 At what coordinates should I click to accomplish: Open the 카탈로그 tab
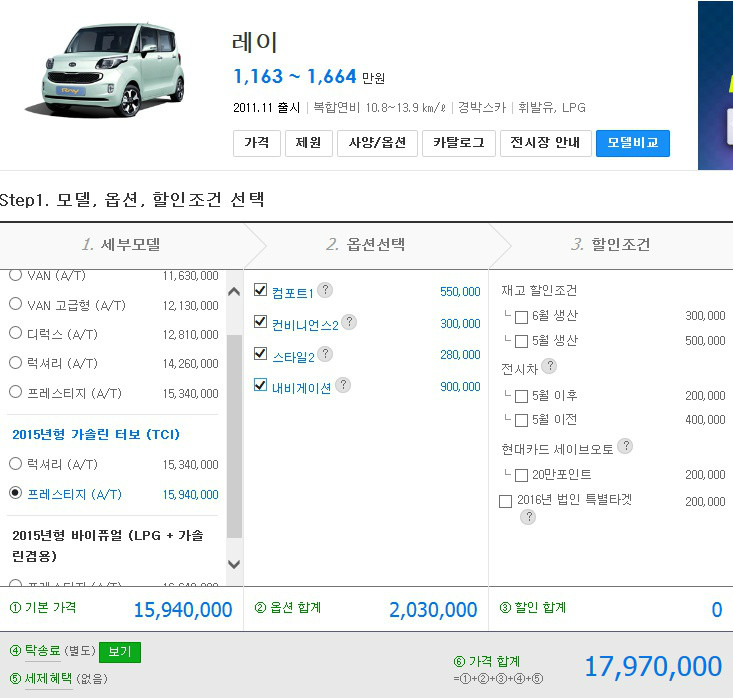click(459, 143)
